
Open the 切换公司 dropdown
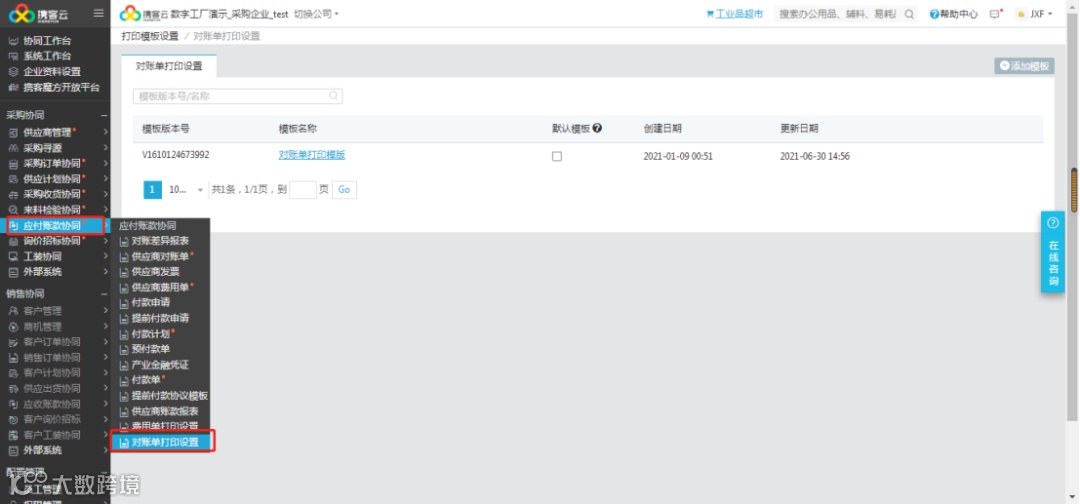(x=316, y=14)
